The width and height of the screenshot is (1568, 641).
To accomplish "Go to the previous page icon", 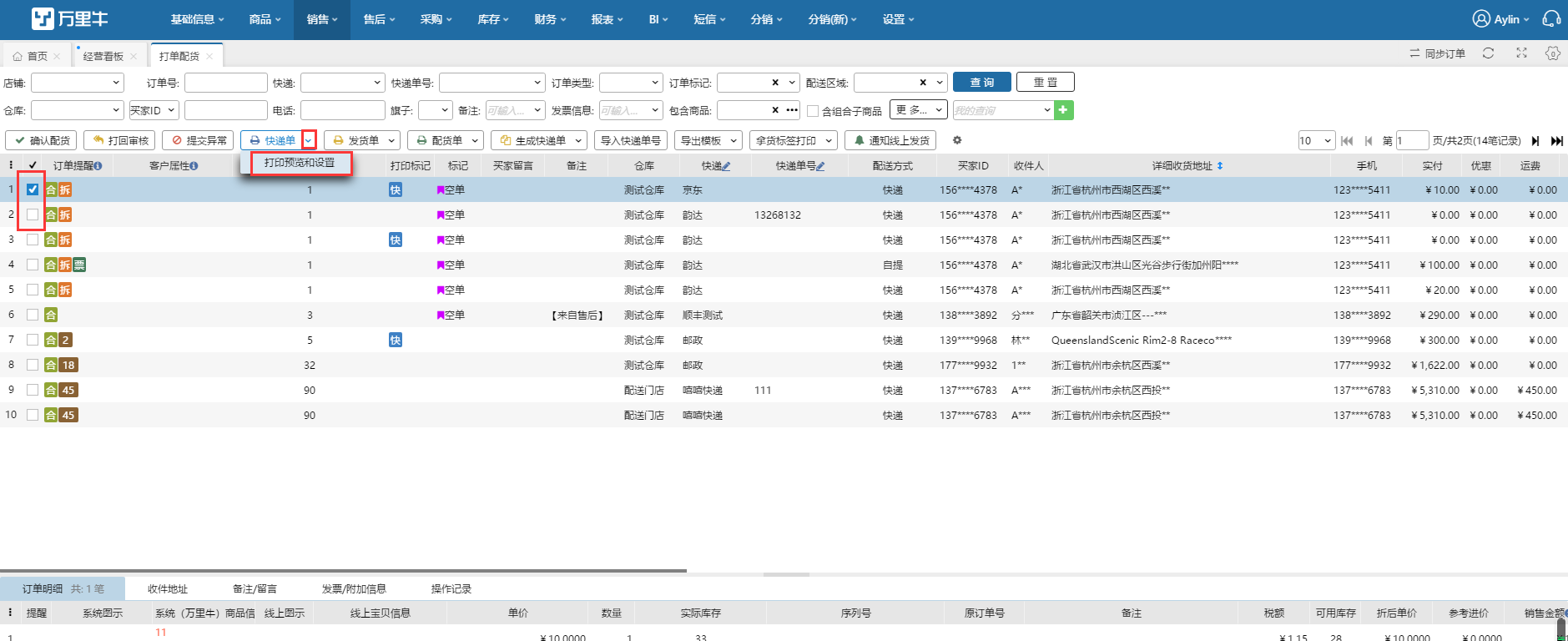I will coord(1368,141).
